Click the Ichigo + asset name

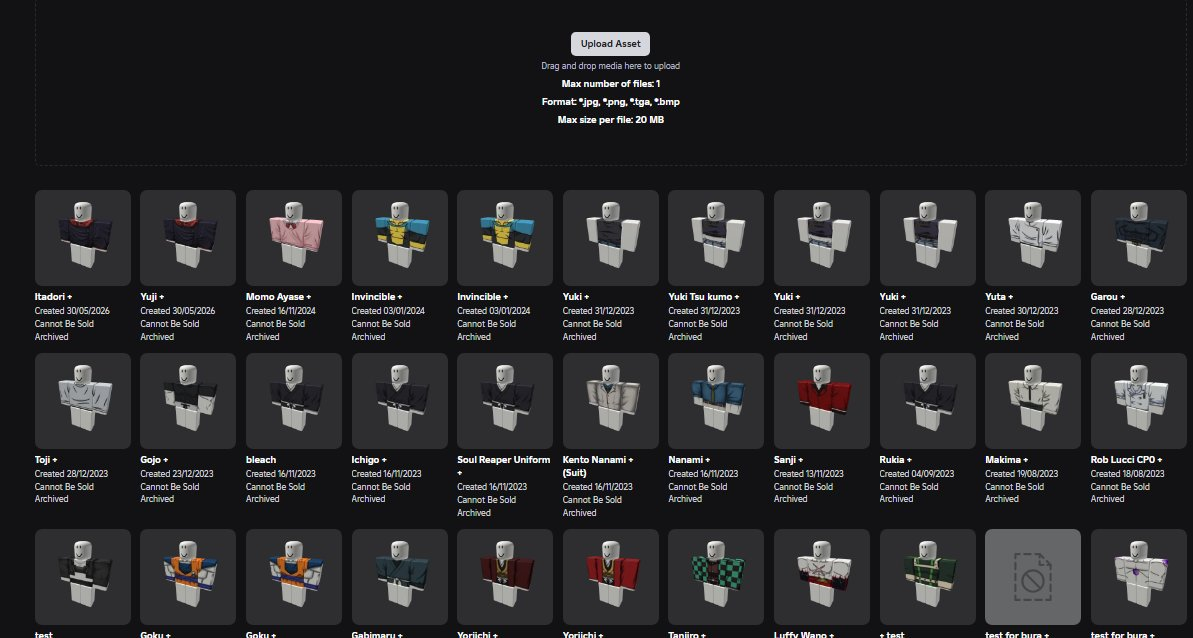(x=369, y=460)
